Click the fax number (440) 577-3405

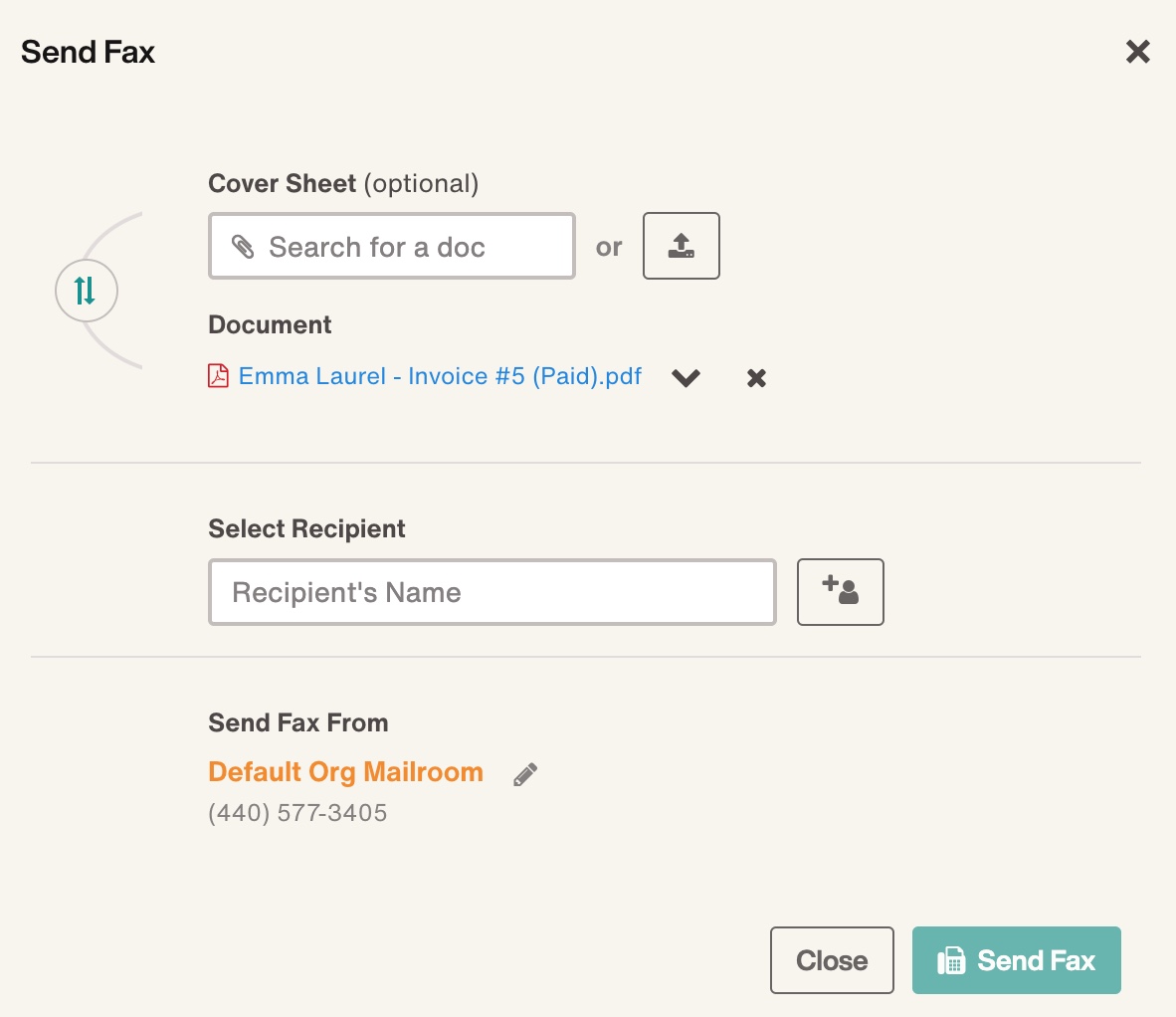296,813
